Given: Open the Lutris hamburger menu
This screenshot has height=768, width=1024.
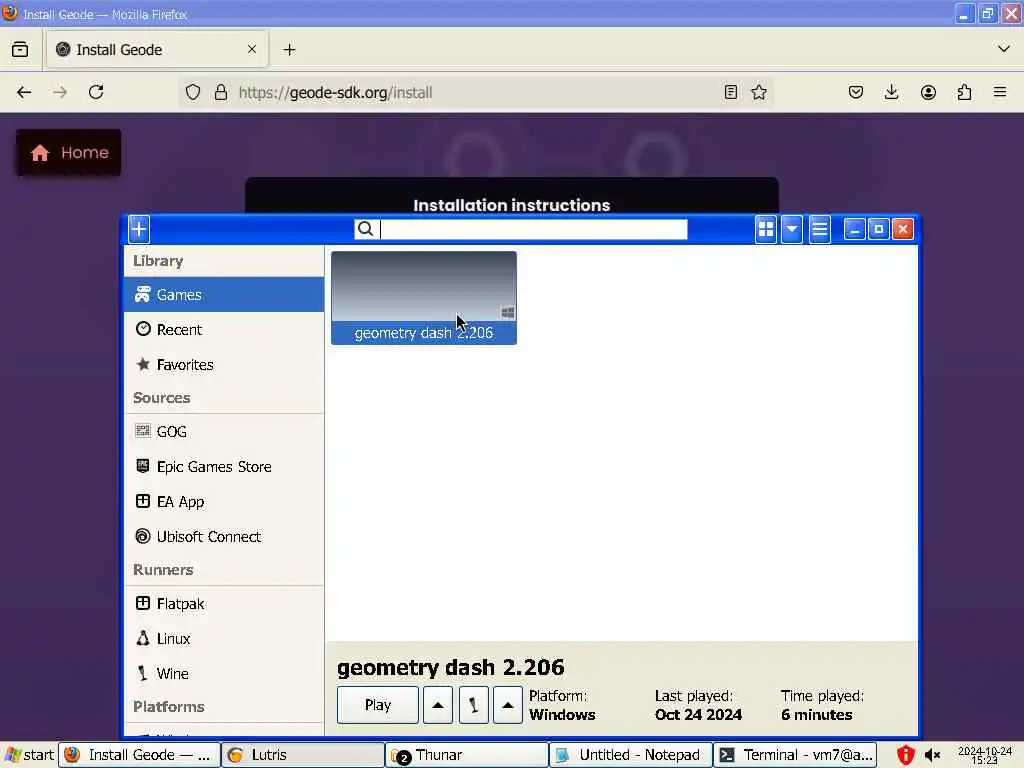Looking at the screenshot, I should coord(819,229).
